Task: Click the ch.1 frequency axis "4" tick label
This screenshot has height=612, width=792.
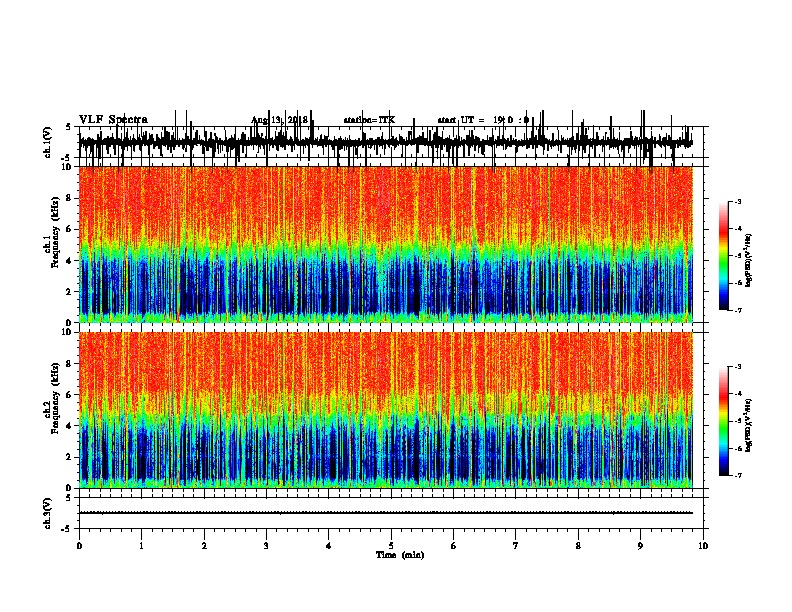Action: click(x=70, y=261)
